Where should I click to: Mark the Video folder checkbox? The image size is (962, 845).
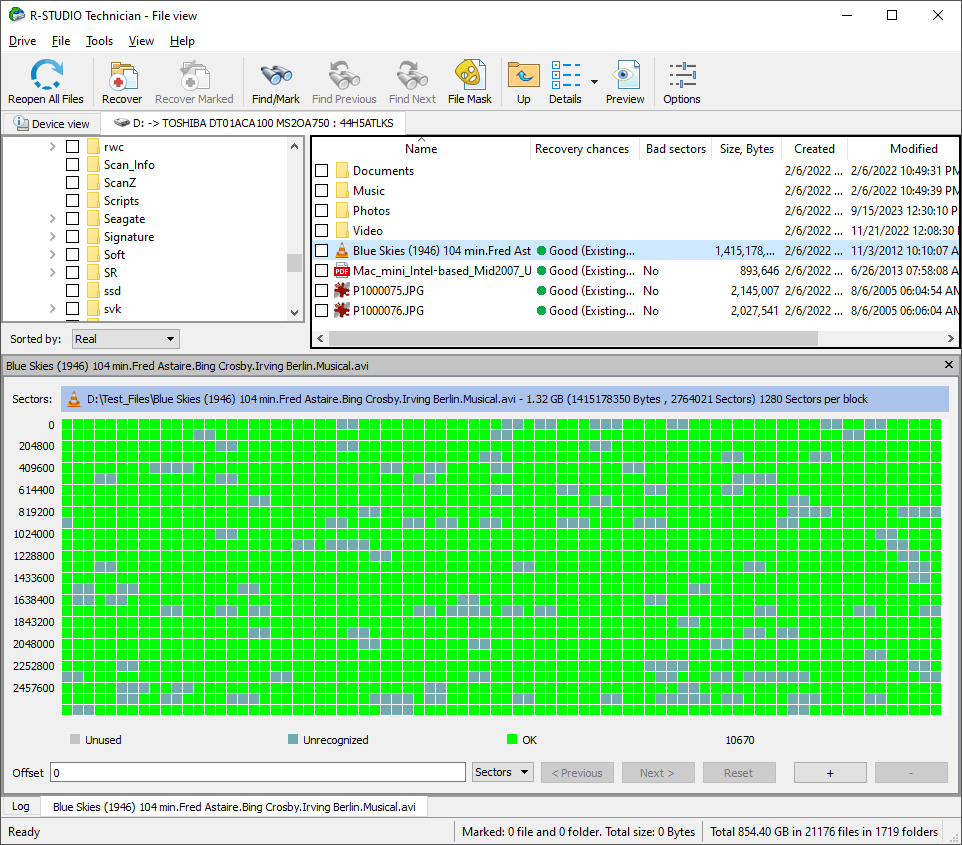321,231
